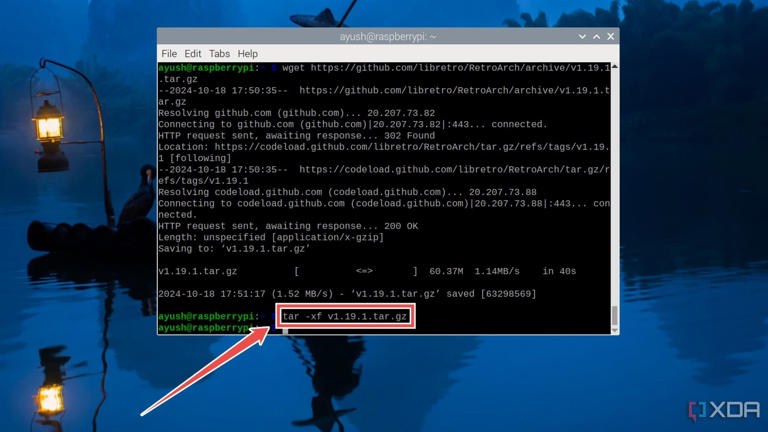The image size is (768, 432).
Task: Click the wget command URL text
Action: click(x=460, y=68)
